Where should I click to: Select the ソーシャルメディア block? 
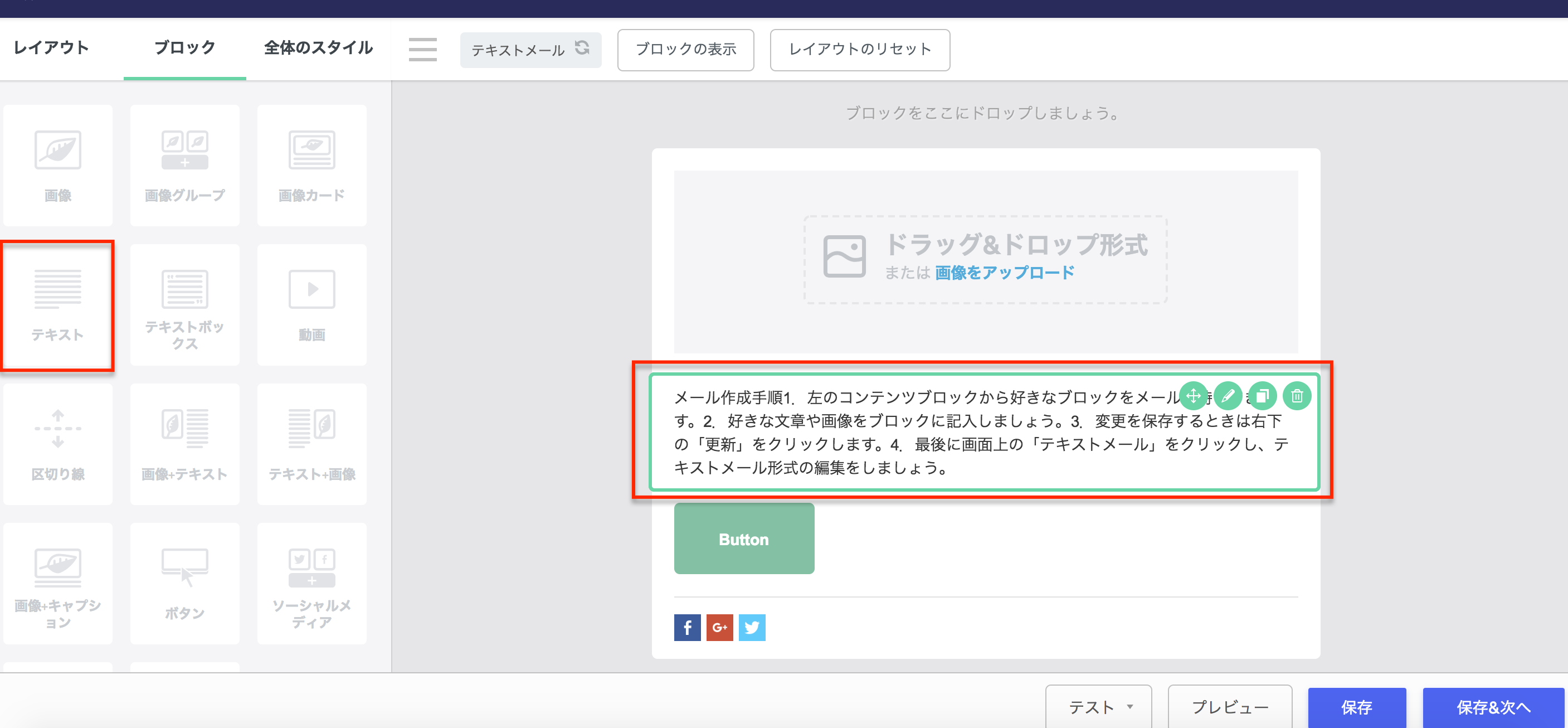(x=311, y=583)
